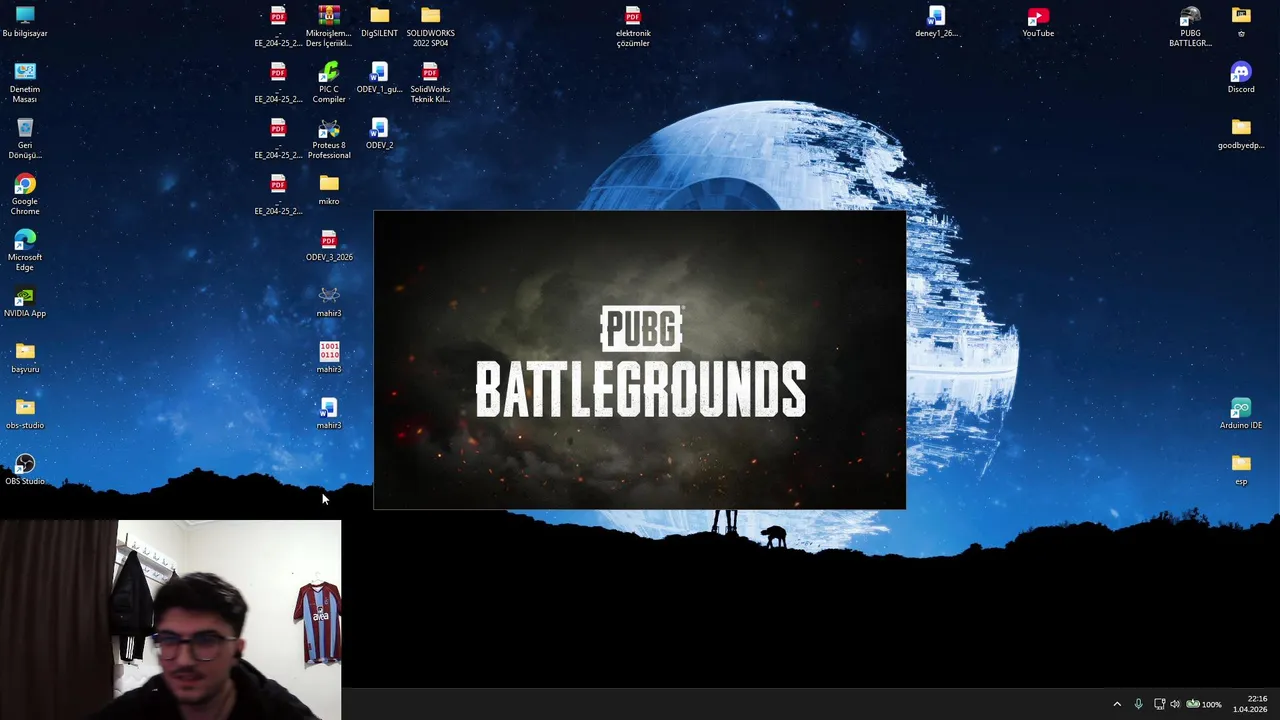Open the deney1_26... Word document icon
This screenshot has height=720, width=1280.
[x=936, y=22]
